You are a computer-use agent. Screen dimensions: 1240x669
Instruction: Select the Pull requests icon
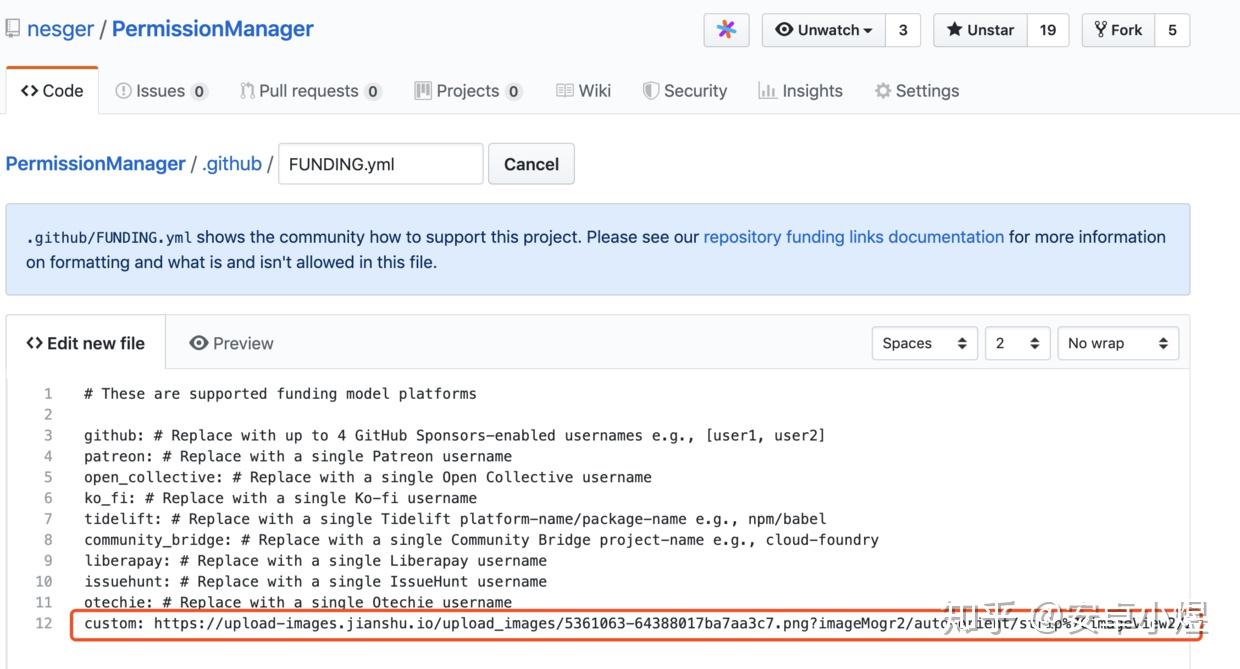[x=247, y=90]
